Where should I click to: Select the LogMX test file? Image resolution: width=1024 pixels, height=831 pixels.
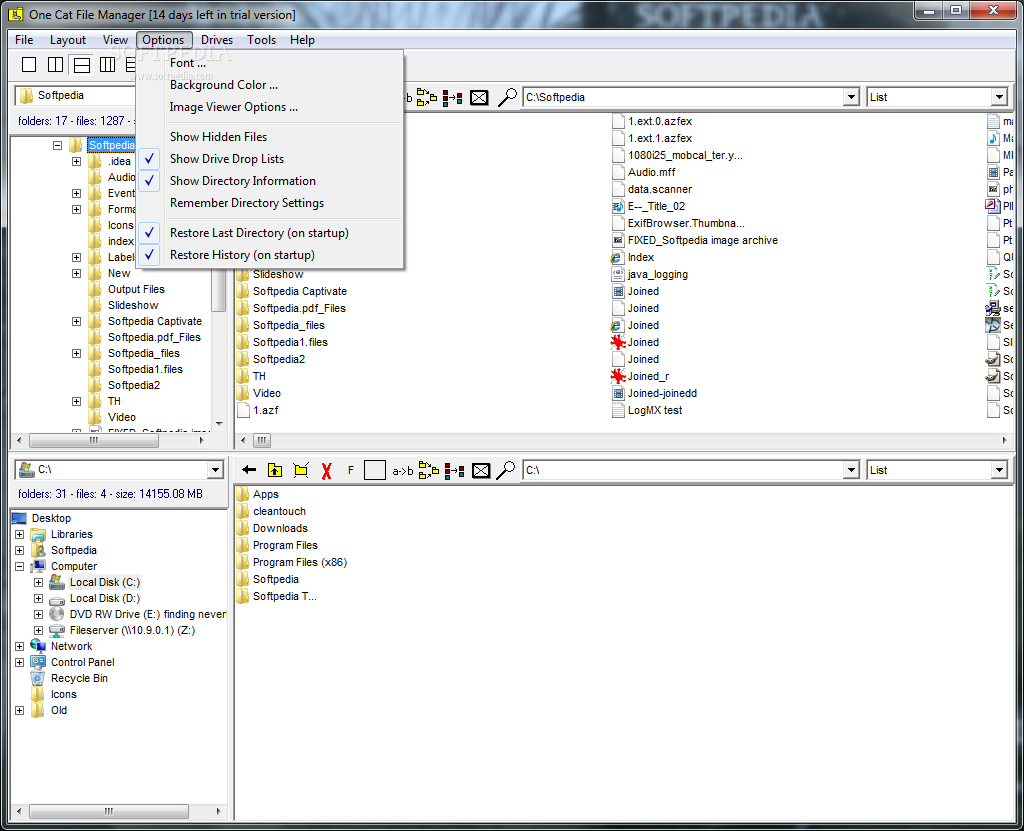(655, 410)
